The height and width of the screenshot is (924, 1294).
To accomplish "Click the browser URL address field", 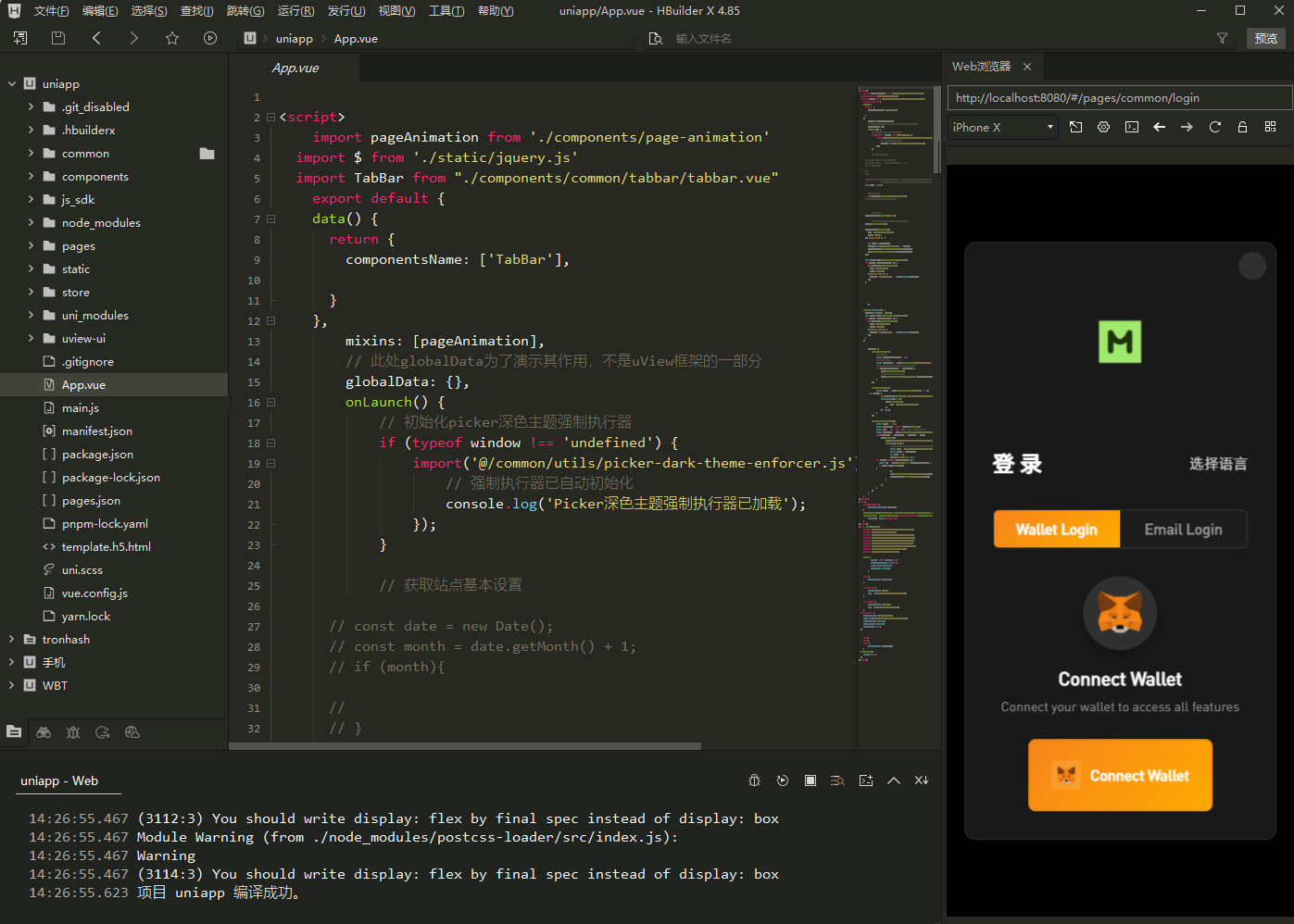I will point(1118,98).
